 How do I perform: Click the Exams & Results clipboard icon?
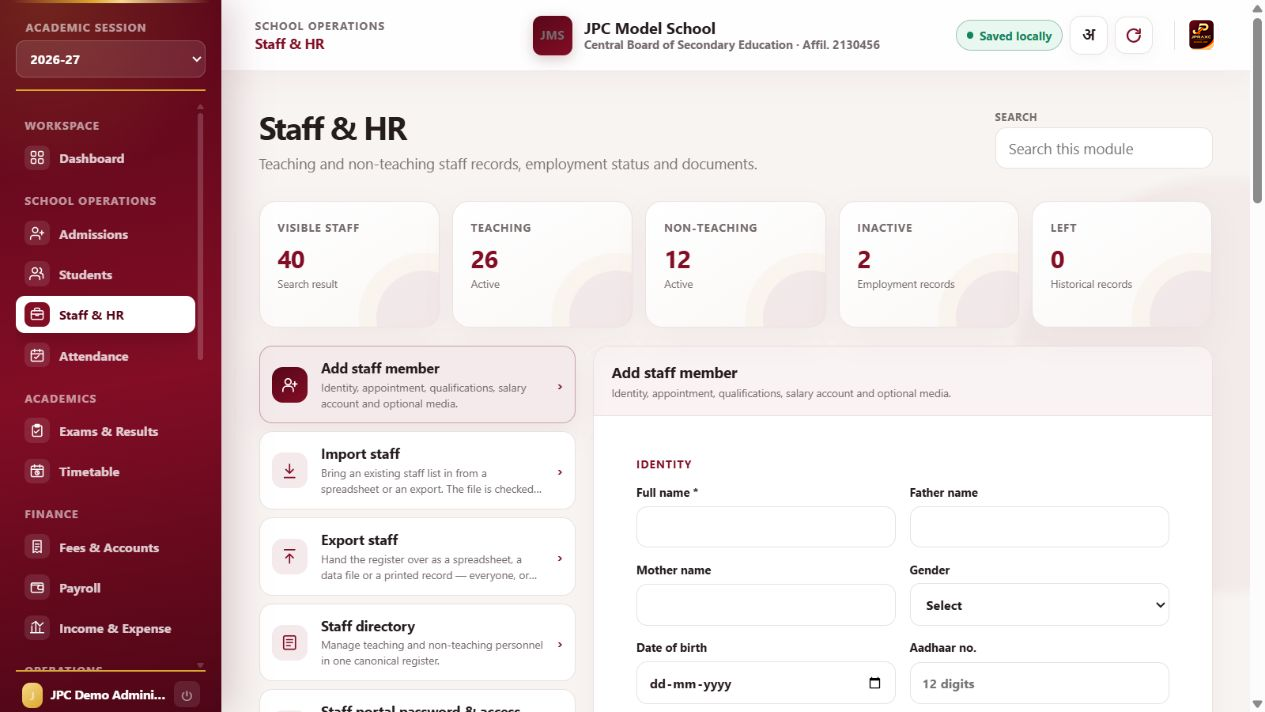coord(37,431)
